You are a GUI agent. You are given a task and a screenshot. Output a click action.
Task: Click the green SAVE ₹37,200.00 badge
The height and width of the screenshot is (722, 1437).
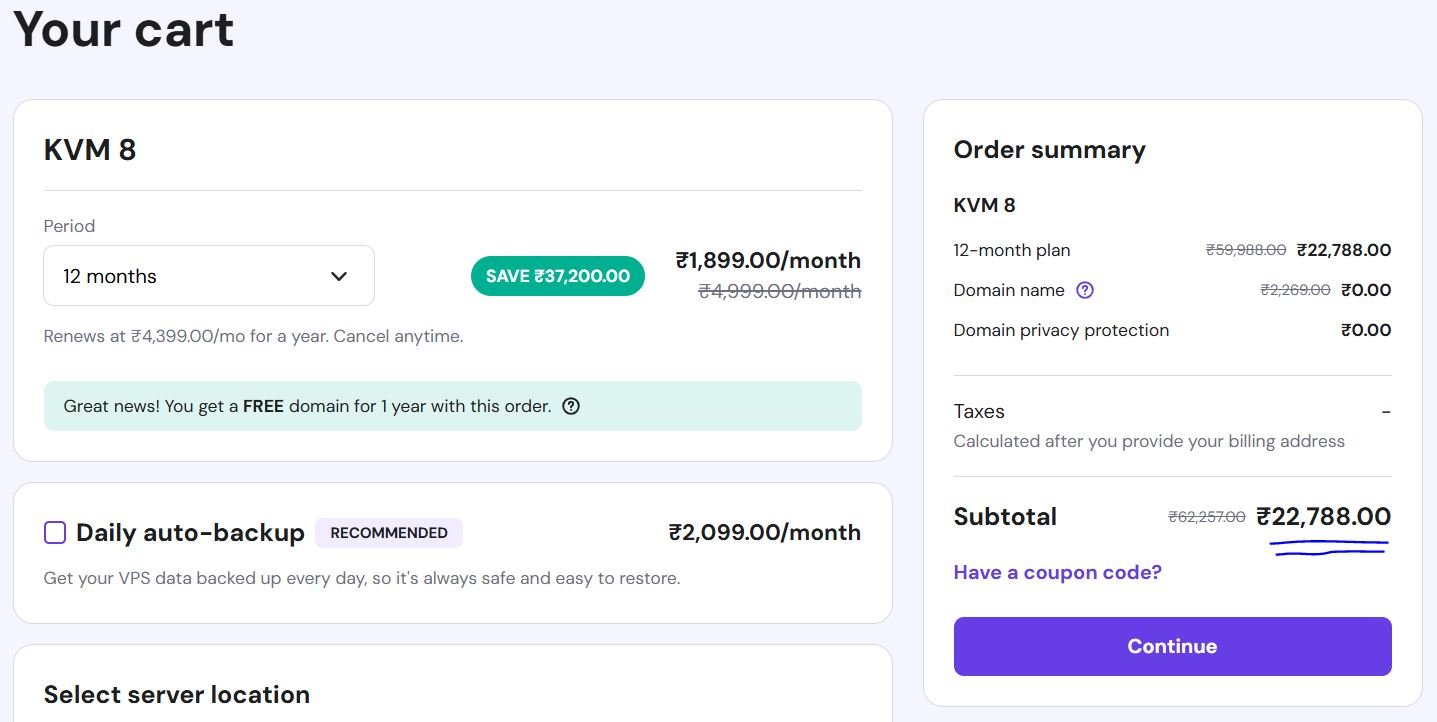click(x=557, y=276)
